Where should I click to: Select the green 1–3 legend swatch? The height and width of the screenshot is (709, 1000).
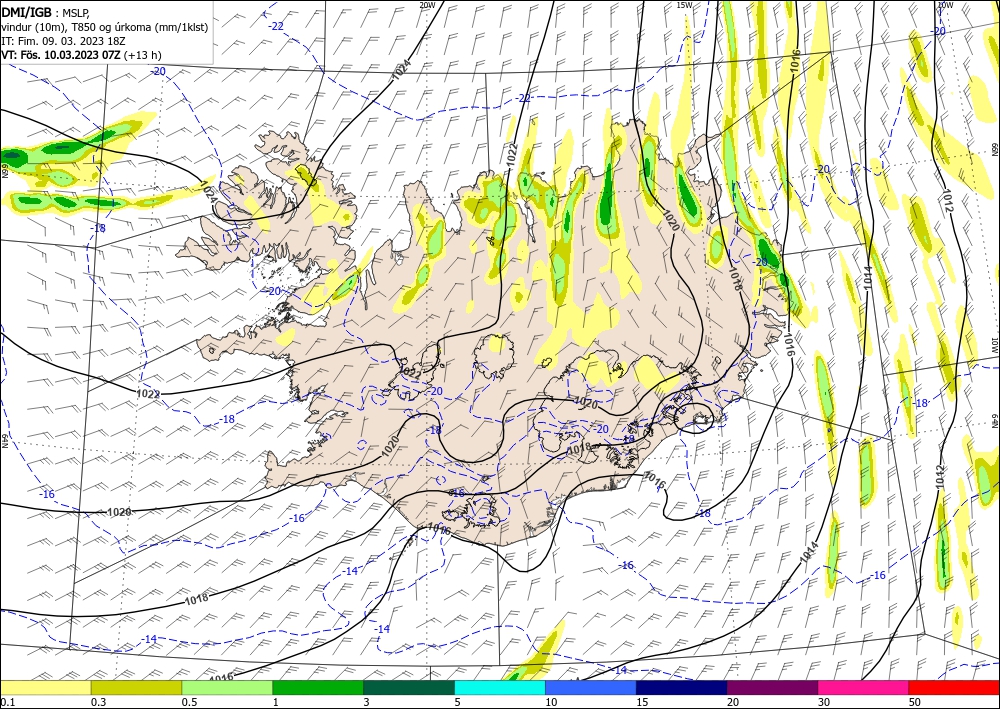[318, 688]
